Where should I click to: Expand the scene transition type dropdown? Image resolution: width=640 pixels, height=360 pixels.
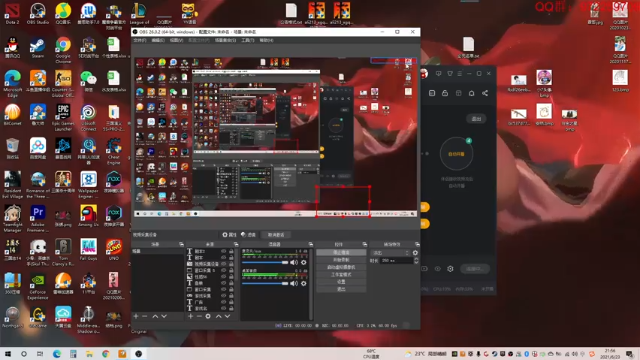click(390, 253)
